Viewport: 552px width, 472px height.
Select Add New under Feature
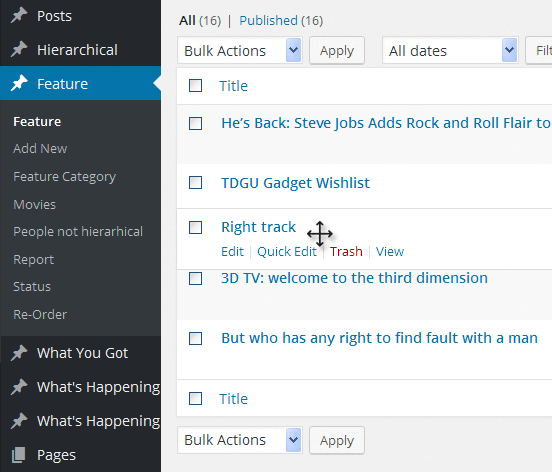click(x=40, y=149)
